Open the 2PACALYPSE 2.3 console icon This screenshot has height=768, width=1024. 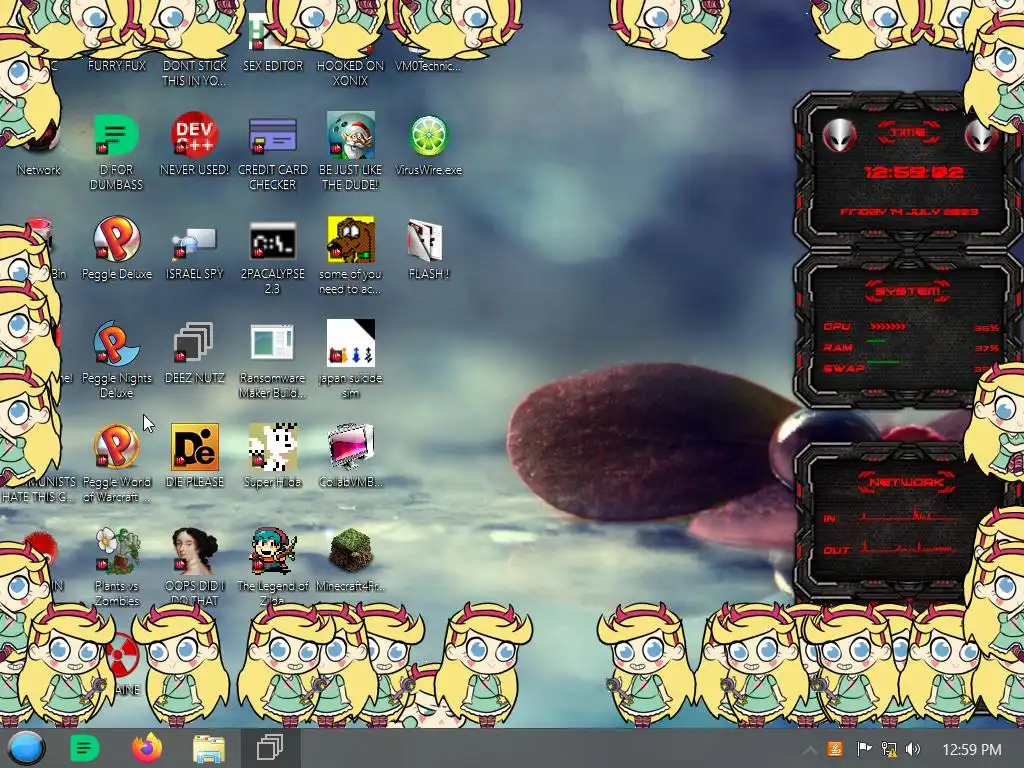tap(272, 241)
